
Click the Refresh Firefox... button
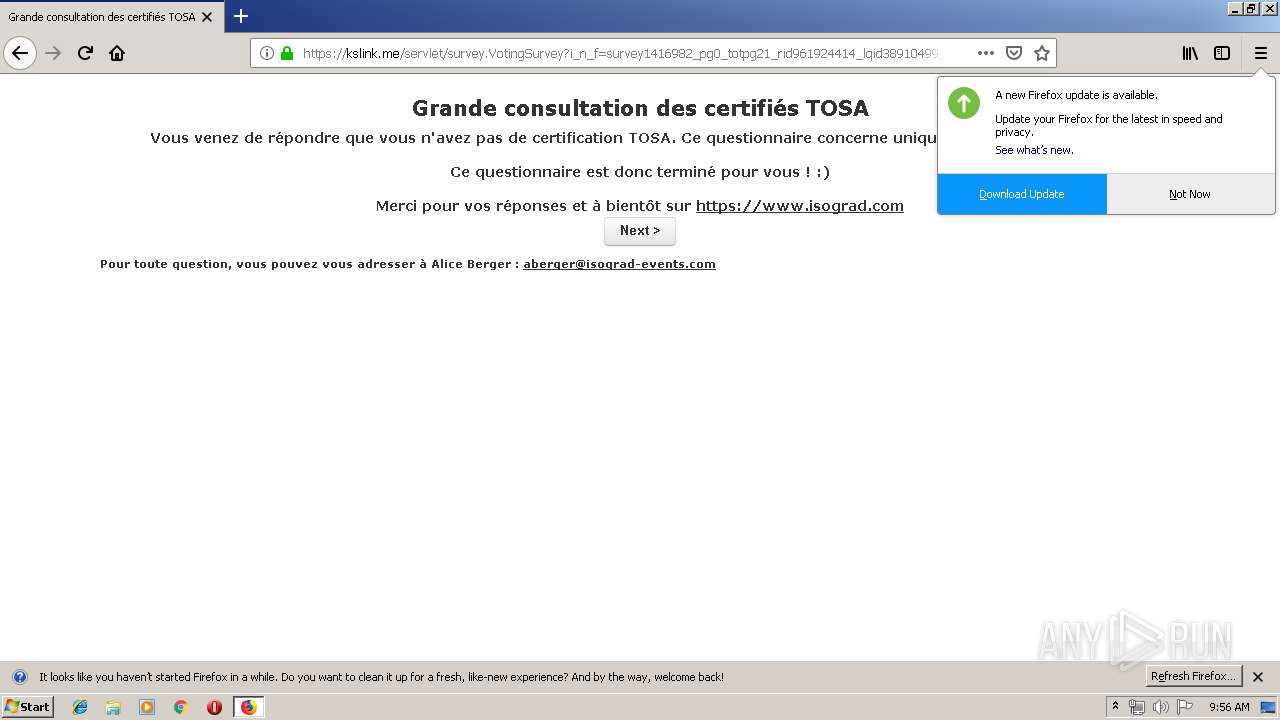pos(1194,676)
